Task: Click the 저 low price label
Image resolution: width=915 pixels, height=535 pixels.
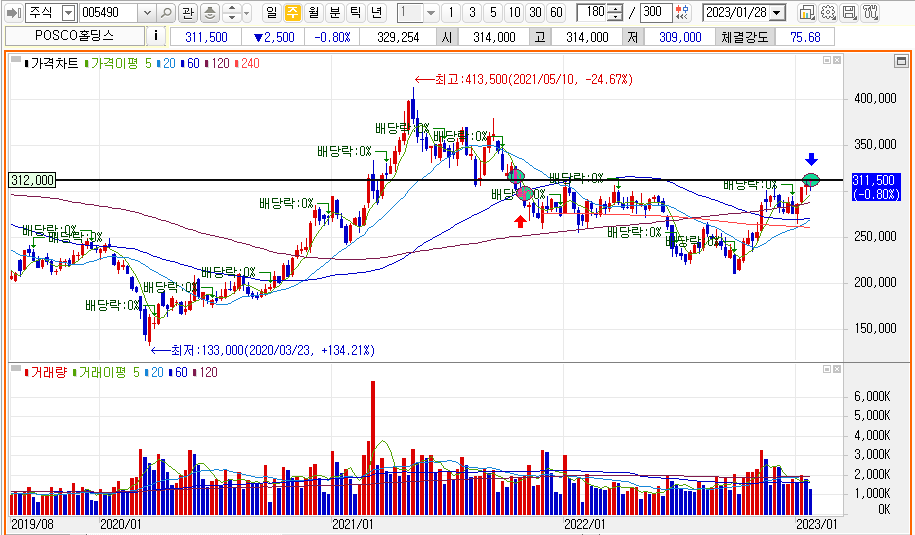Action: coord(633,37)
